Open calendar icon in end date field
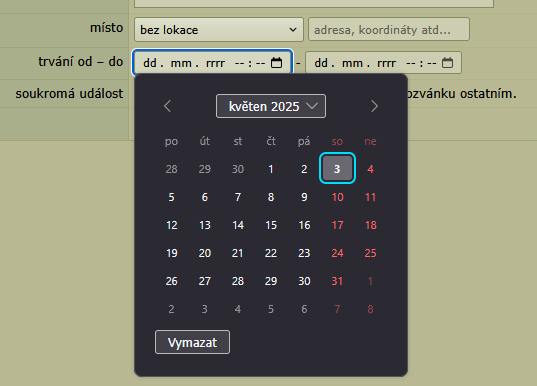The height and width of the screenshot is (386, 537). (x=447, y=63)
